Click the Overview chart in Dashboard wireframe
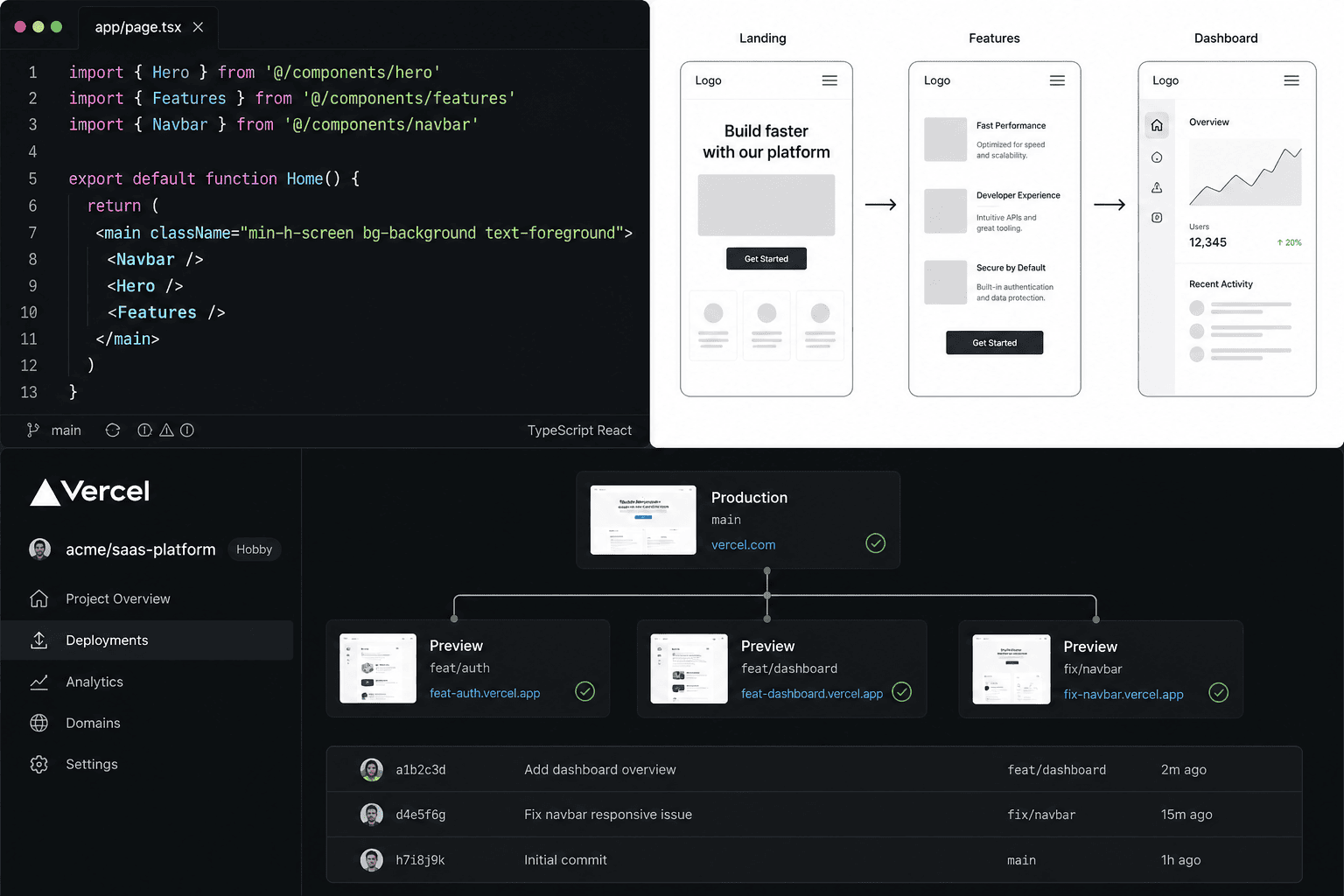The image size is (1344, 896). (x=1245, y=172)
